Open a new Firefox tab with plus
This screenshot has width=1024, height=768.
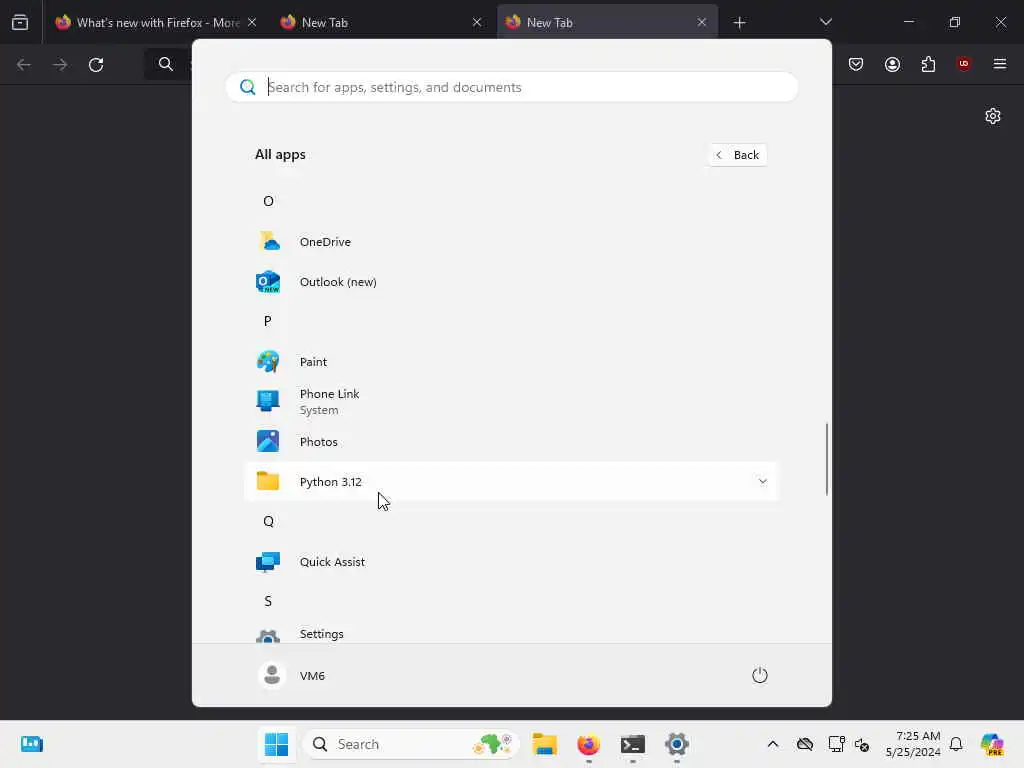point(739,23)
